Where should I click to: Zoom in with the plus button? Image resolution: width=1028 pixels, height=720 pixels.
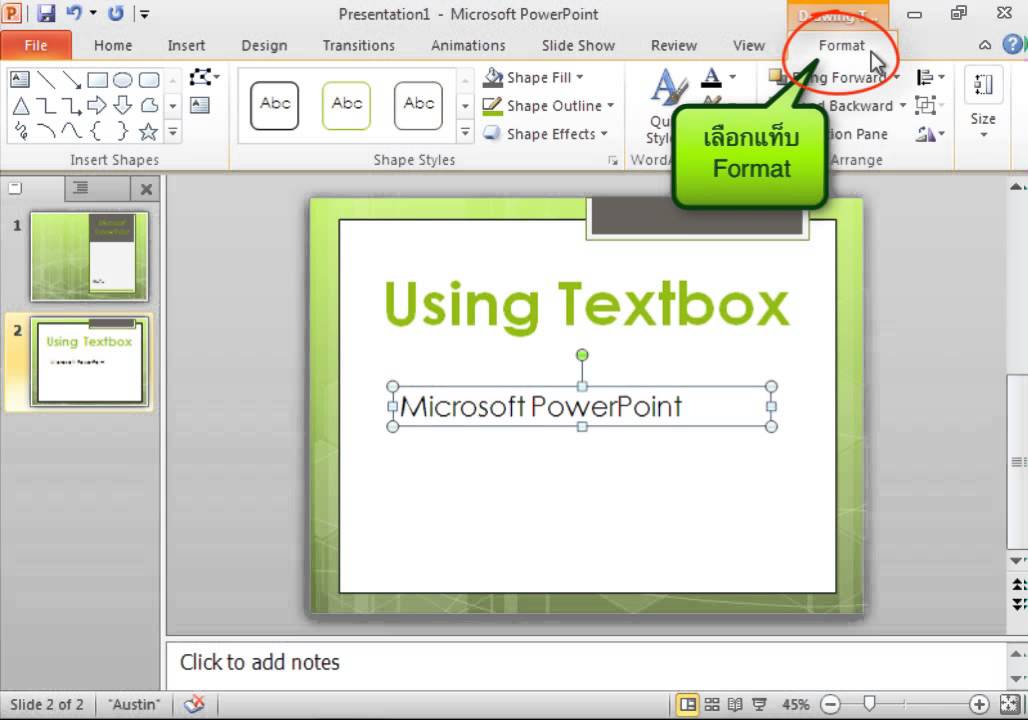pos(979,704)
